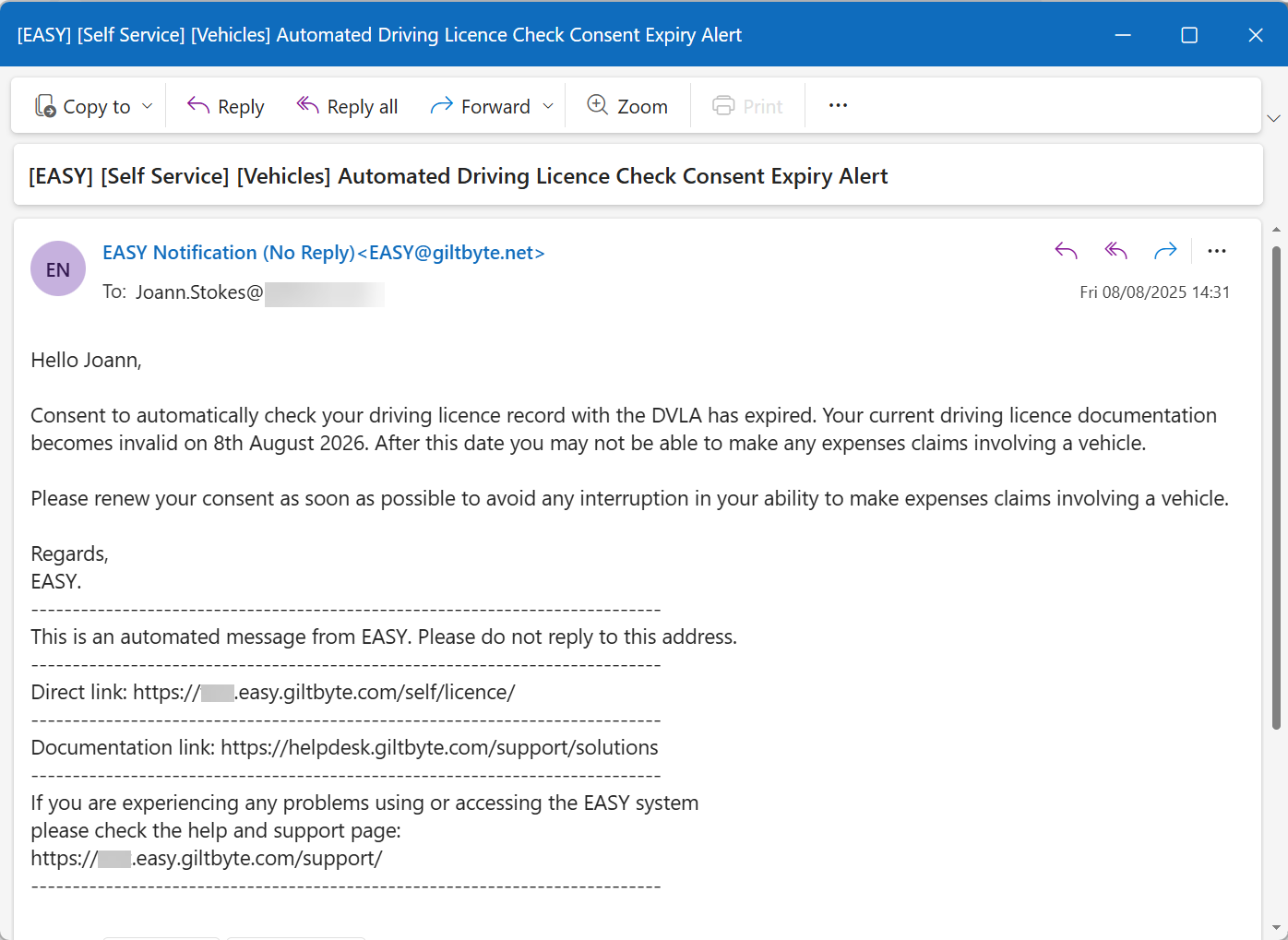Click the subject line in the message pane
The image size is (1288, 940).
(458, 176)
